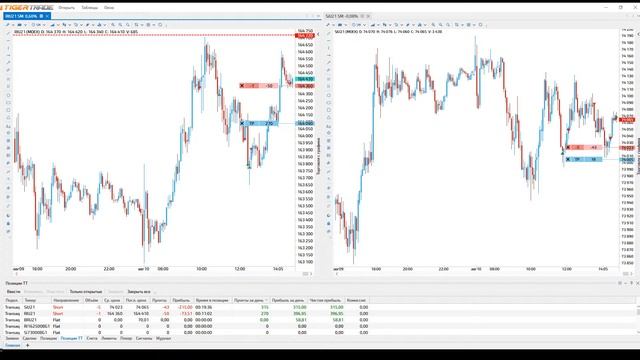Expand timeframe dropdown arrow in SiU21 toolbar

click(363, 25)
